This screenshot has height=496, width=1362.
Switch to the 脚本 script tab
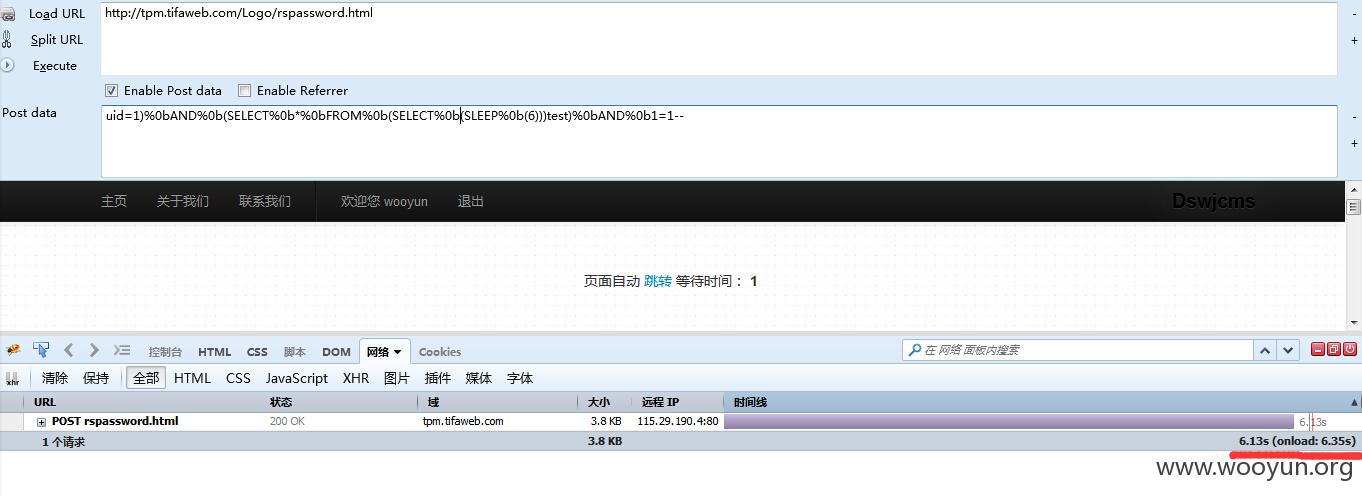click(x=295, y=352)
